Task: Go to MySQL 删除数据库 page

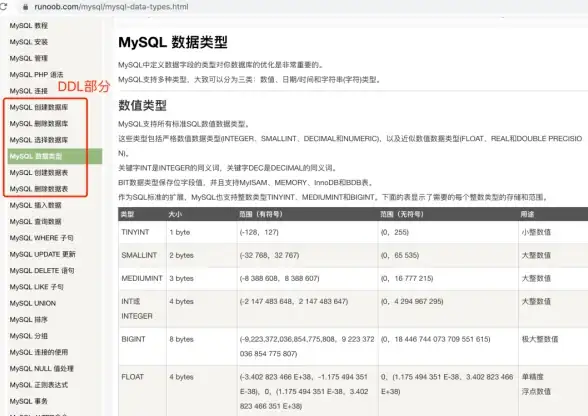Action: [x=39, y=123]
